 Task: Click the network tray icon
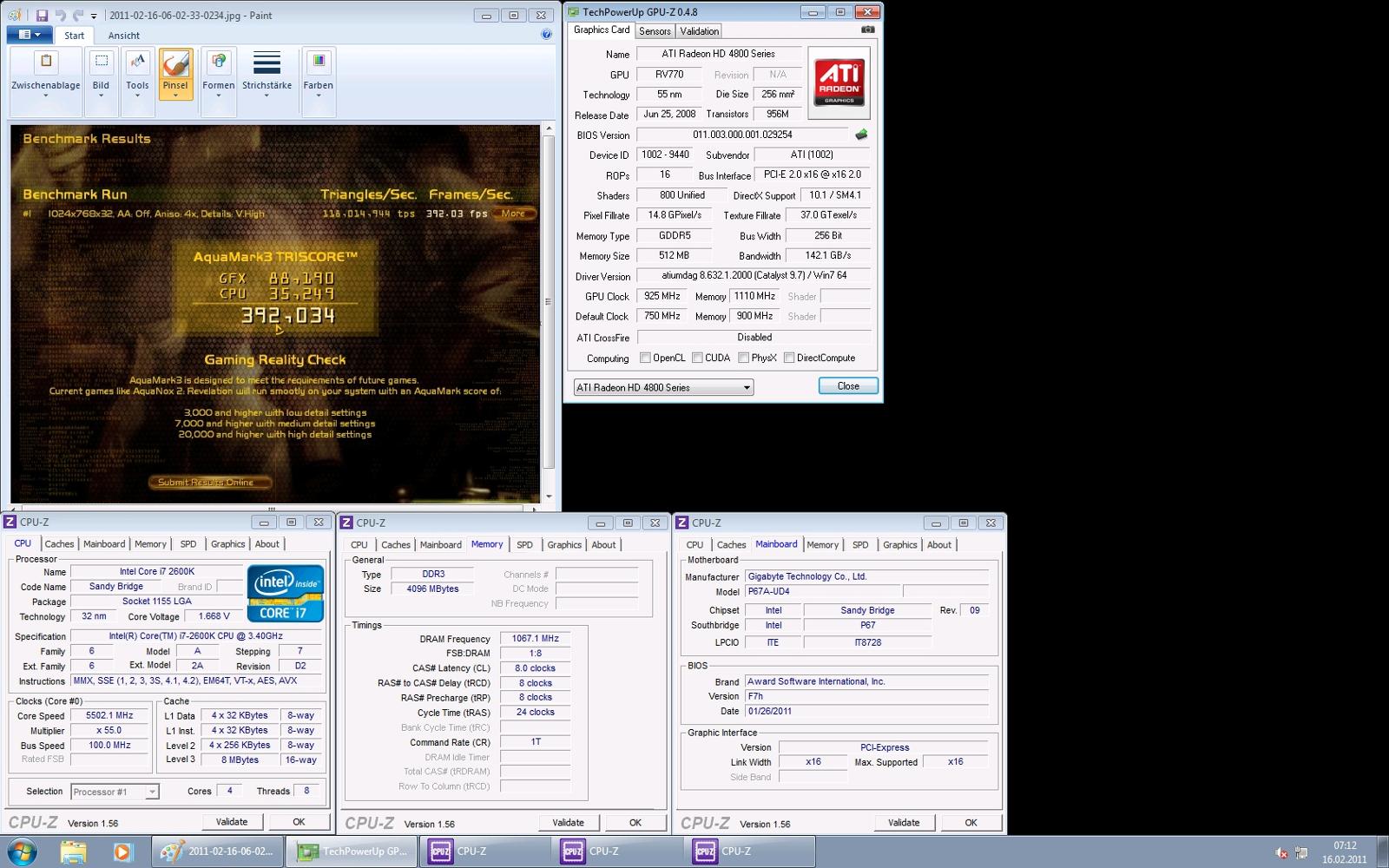tap(1301, 853)
